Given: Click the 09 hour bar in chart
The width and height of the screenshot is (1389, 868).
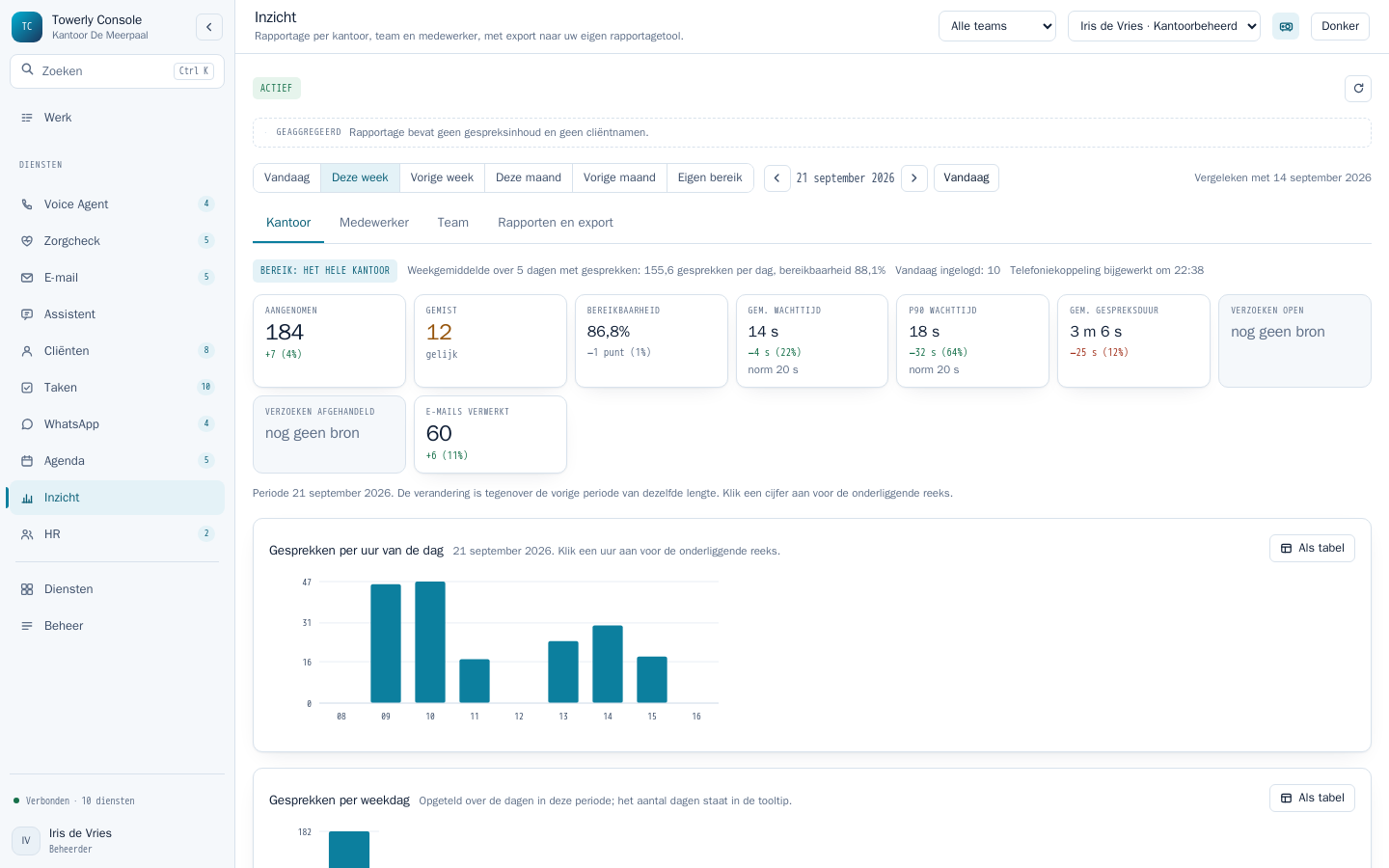Looking at the screenshot, I should point(386,643).
